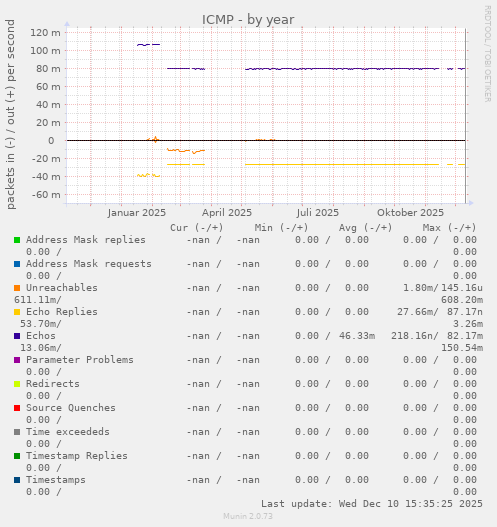Select the 'Address Mask requests' label
The height and width of the screenshot is (527, 497).
pyautogui.click(x=89, y=264)
